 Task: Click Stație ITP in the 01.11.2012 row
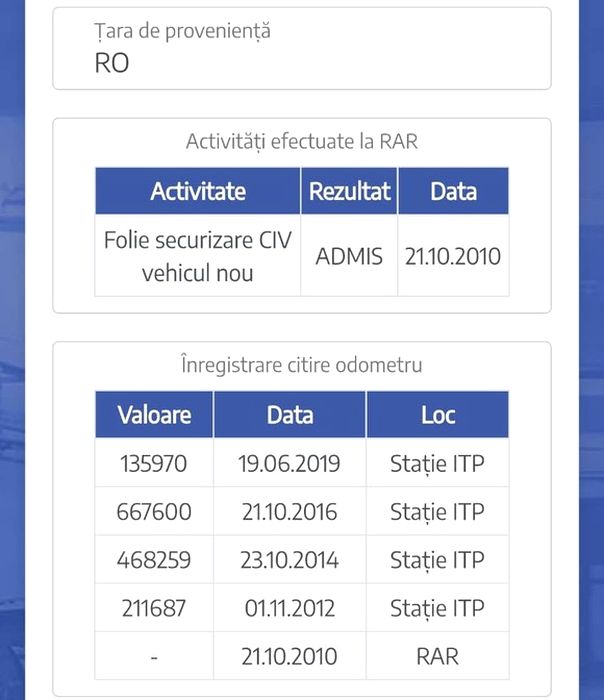tap(437, 608)
